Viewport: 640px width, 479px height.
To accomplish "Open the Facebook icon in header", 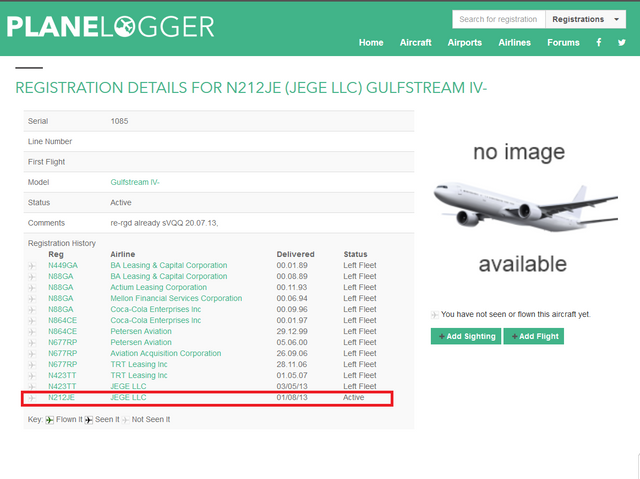I will tap(598, 42).
